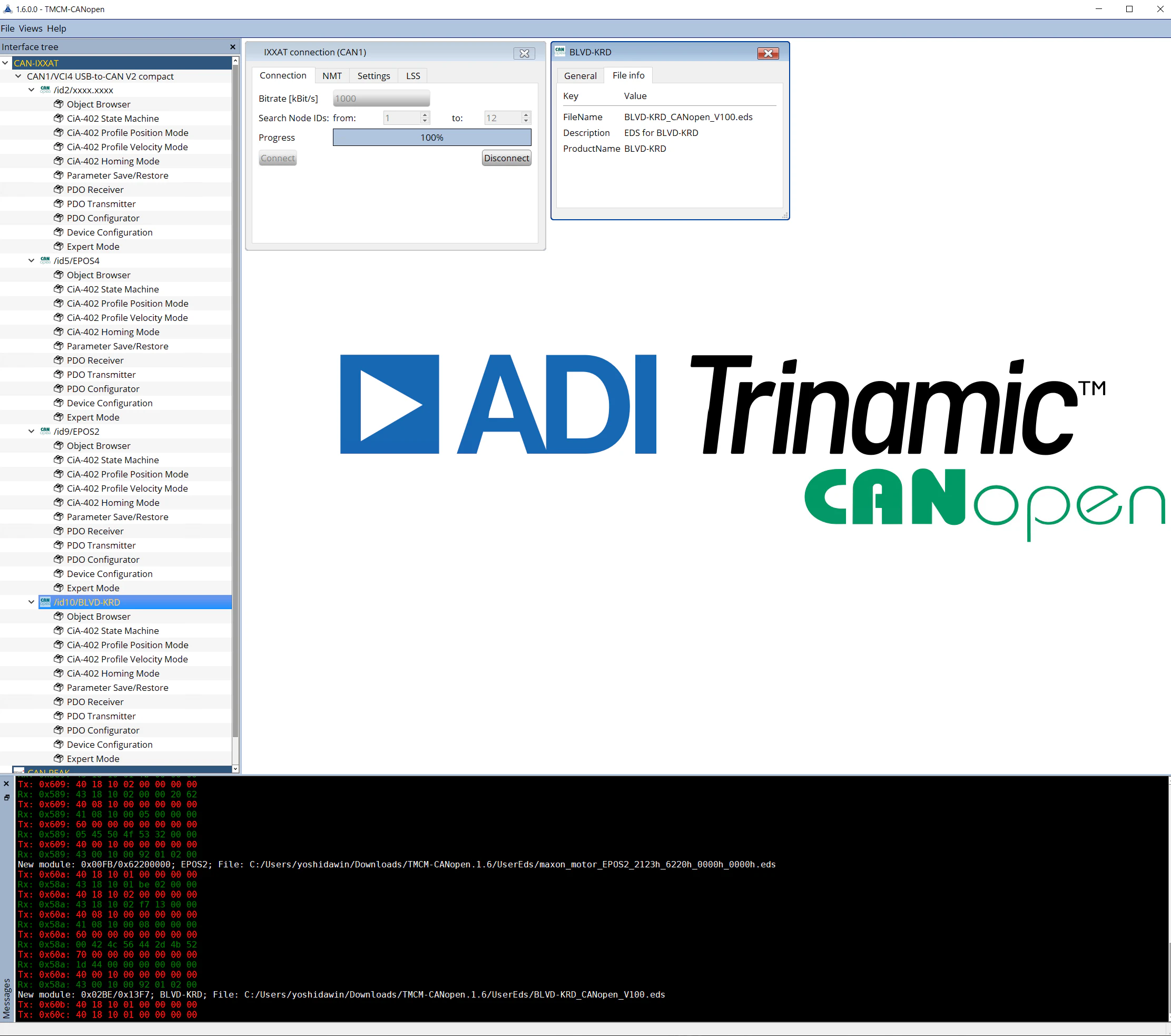The height and width of the screenshot is (1036, 1171).
Task: Click the CAN icon in the BLVD-KRD window title
Action: tap(560, 52)
